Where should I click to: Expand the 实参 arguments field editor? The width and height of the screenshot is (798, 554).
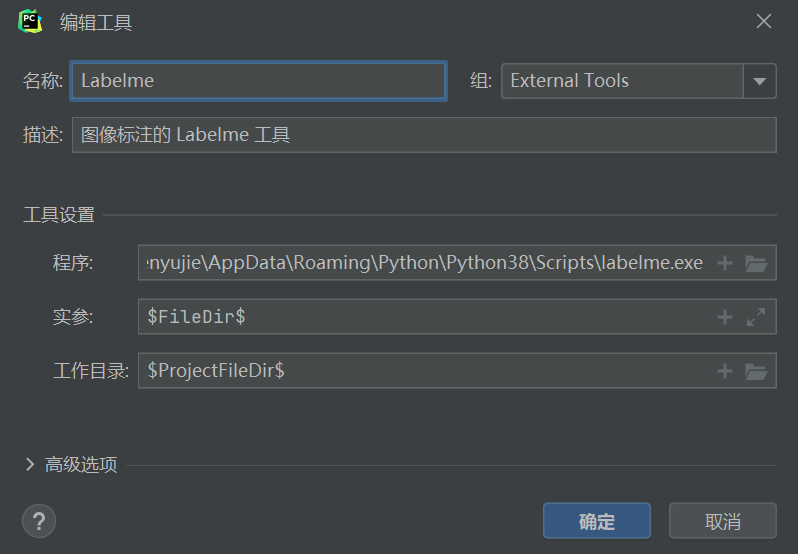pyautogui.click(x=756, y=317)
